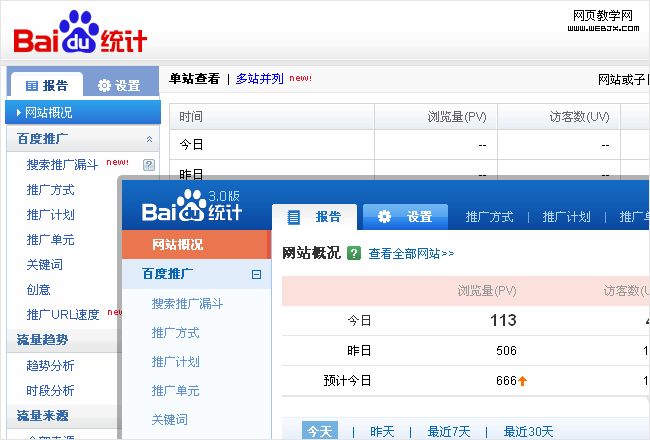This screenshot has height=440, width=650.
Task: Switch to 设置 tab in old interface
Action: coord(118,86)
